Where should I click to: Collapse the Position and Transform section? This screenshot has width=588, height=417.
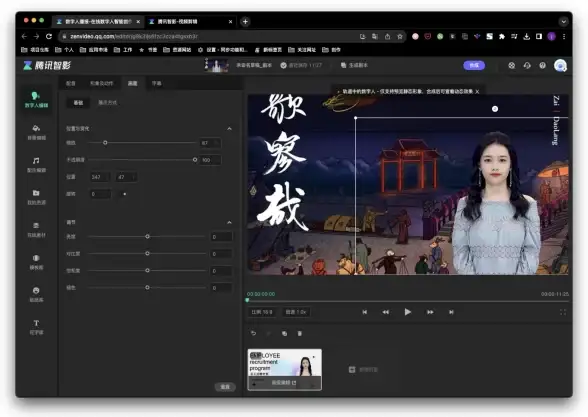click(229, 129)
